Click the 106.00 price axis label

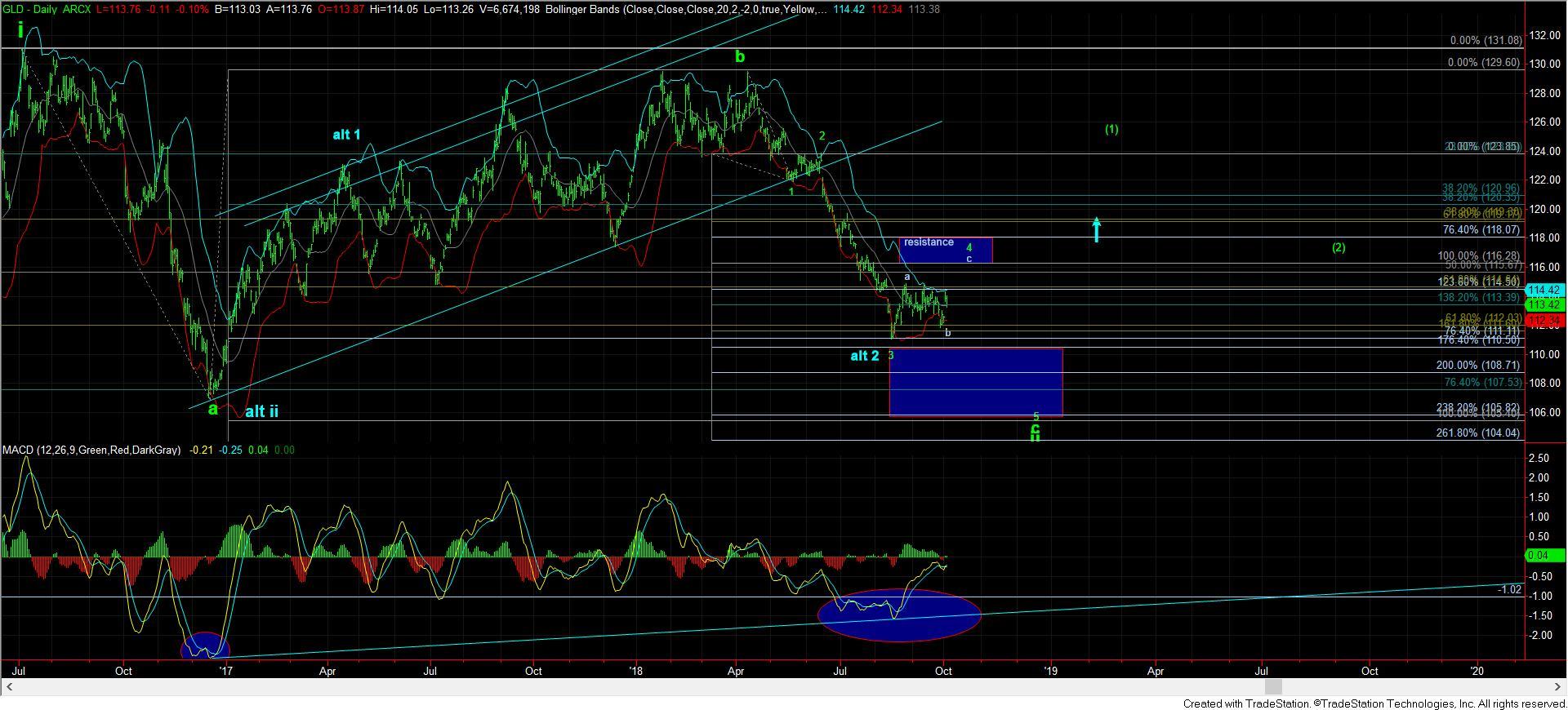pyautogui.click(x=1543, y=413)
